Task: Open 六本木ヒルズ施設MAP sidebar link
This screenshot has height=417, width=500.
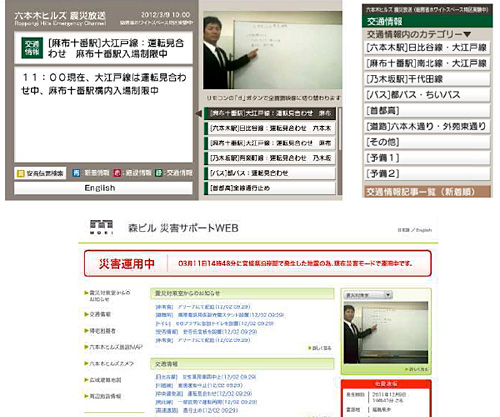Action: coord(116,347)
